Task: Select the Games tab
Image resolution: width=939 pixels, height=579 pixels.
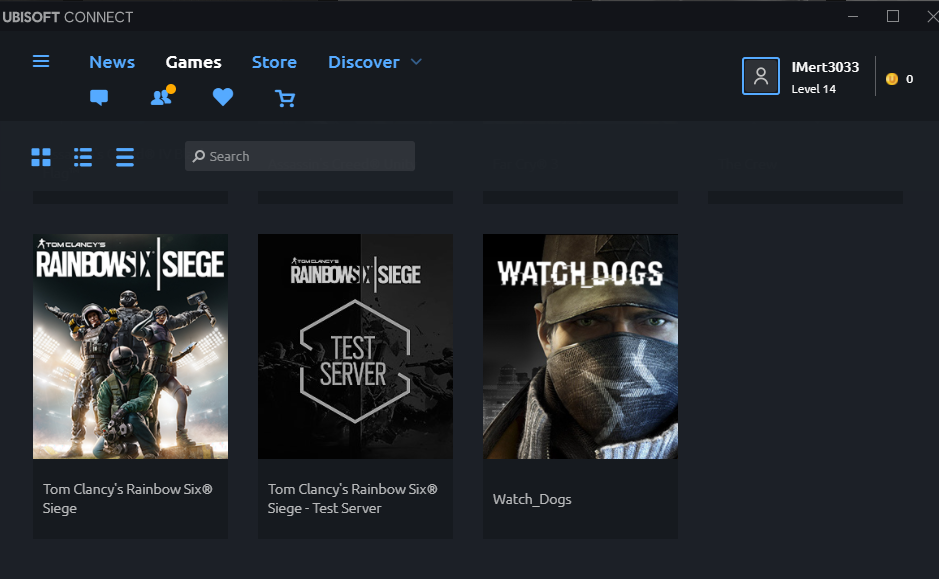Action: [x=193, y=62]
